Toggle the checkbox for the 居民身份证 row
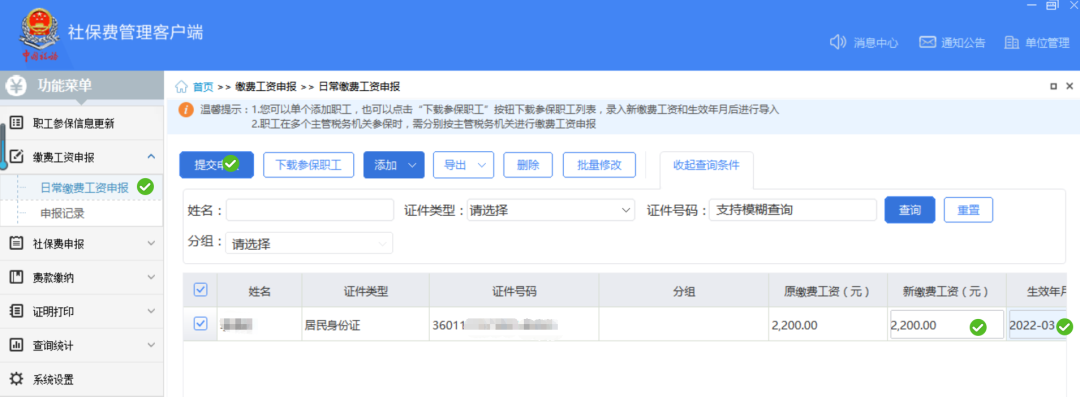The height and width of the screenshot is (397, 1080). (x=200, y=323)
